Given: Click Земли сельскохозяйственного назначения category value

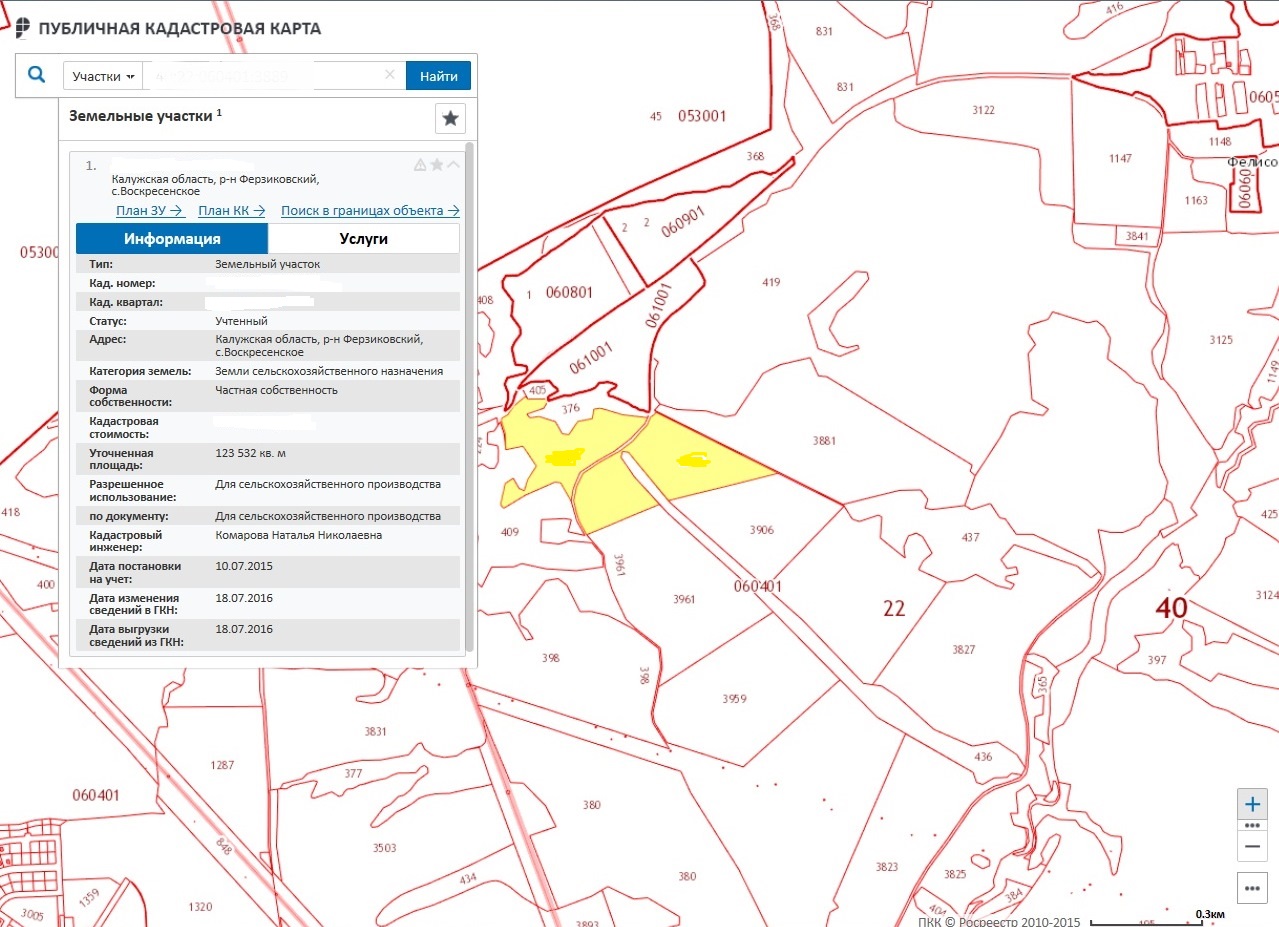Looking at the screenshot, I should click(329, 371).
